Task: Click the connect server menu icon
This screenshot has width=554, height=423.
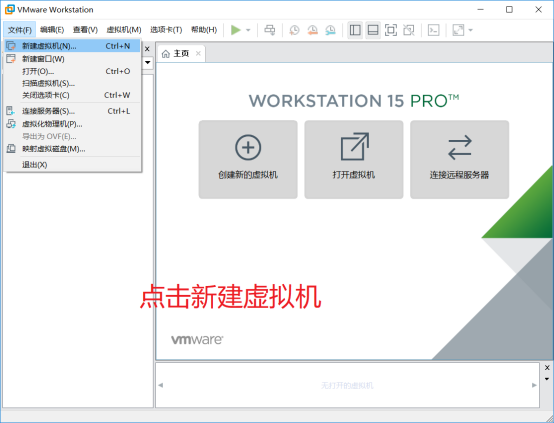Action: 11,111
